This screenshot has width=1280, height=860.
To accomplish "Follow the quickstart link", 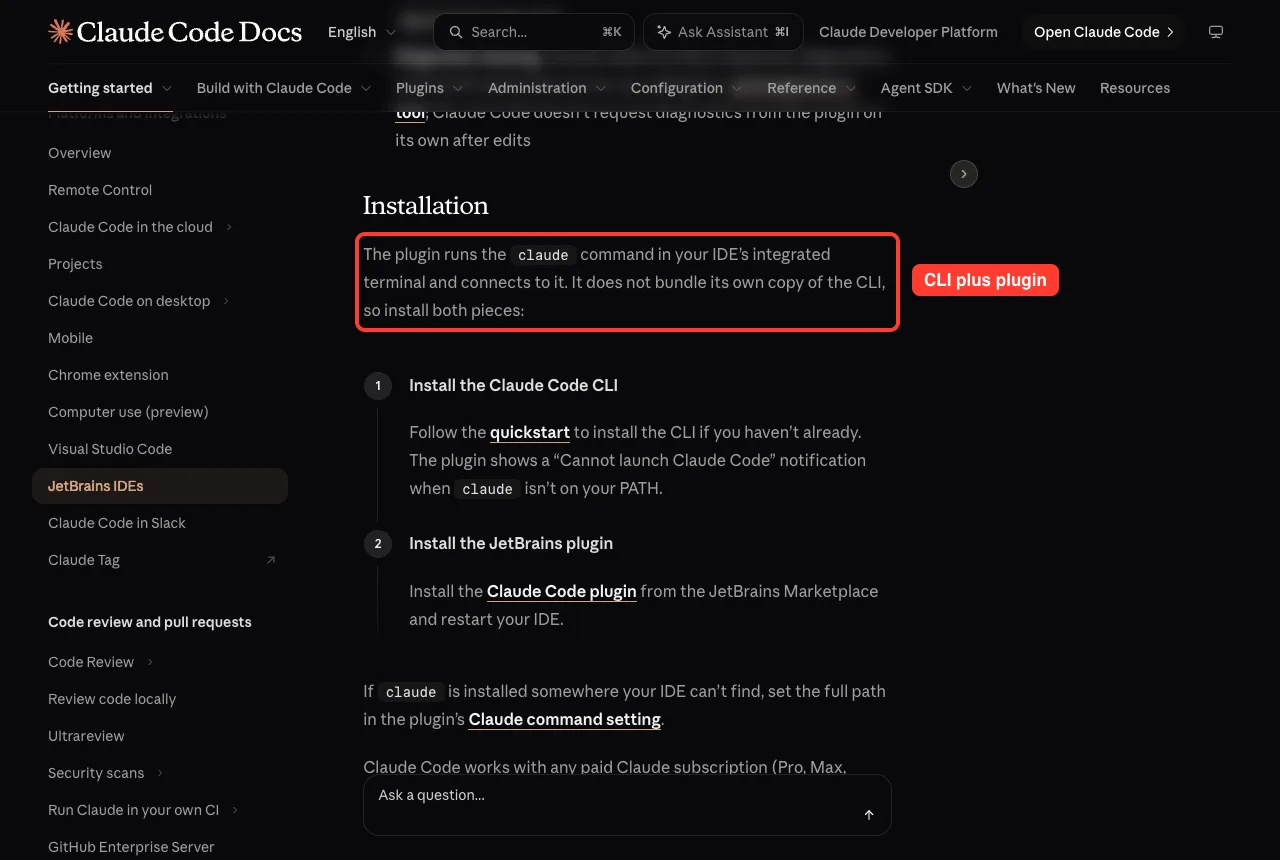I will click(x=530, y=433).
